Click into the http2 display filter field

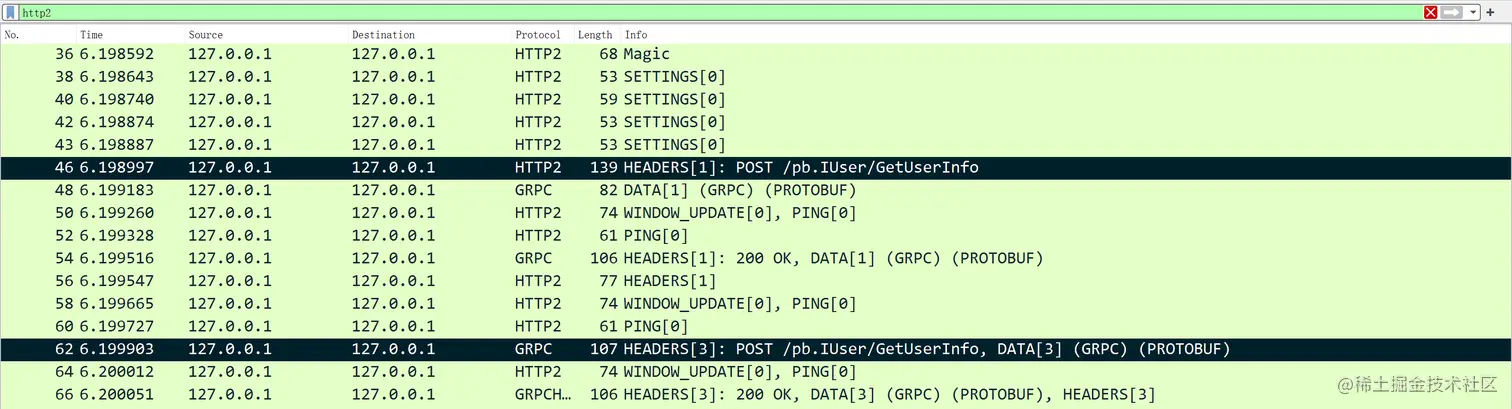720,12
